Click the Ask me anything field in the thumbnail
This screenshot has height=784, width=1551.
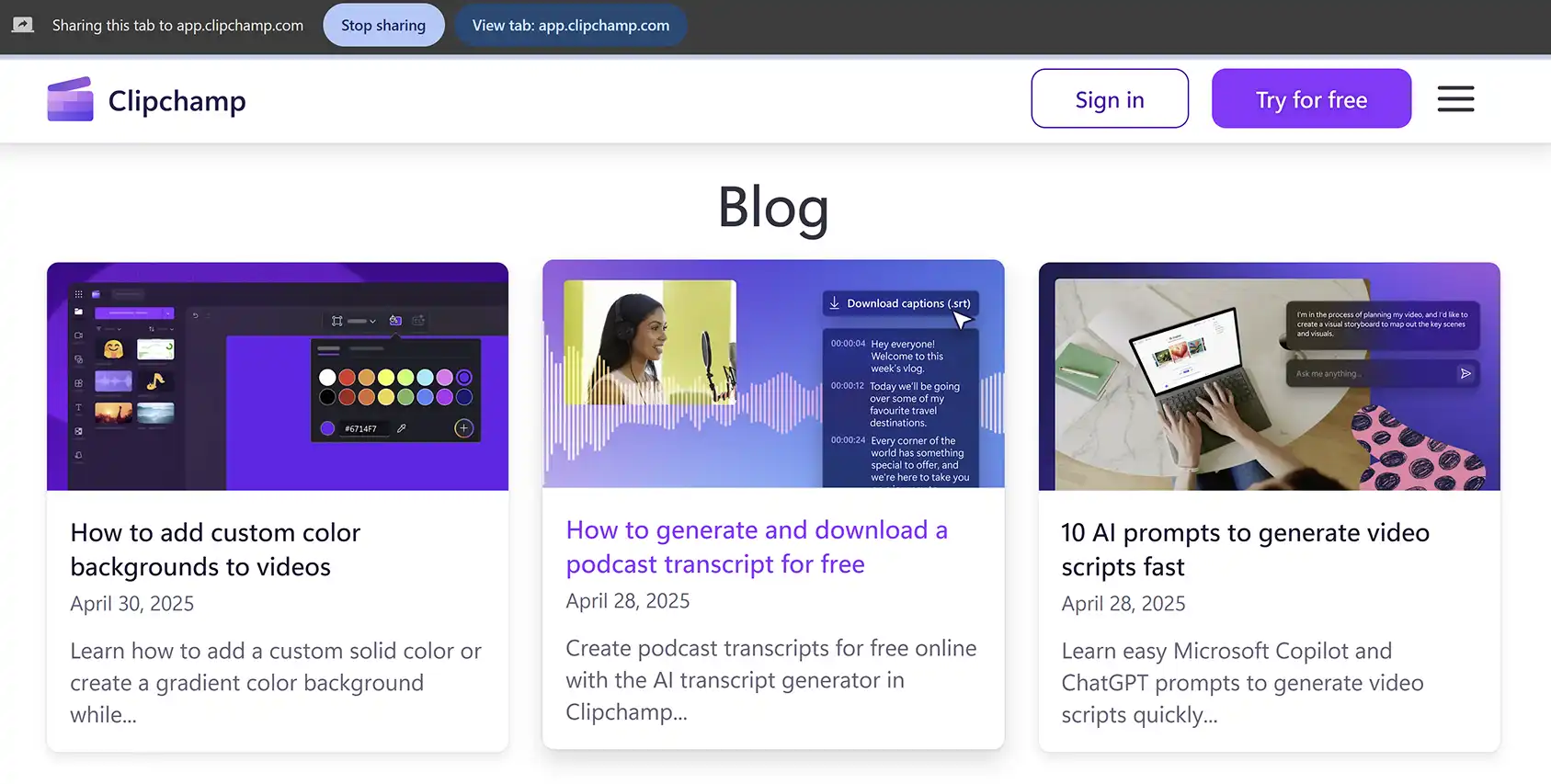[1370, 373]
